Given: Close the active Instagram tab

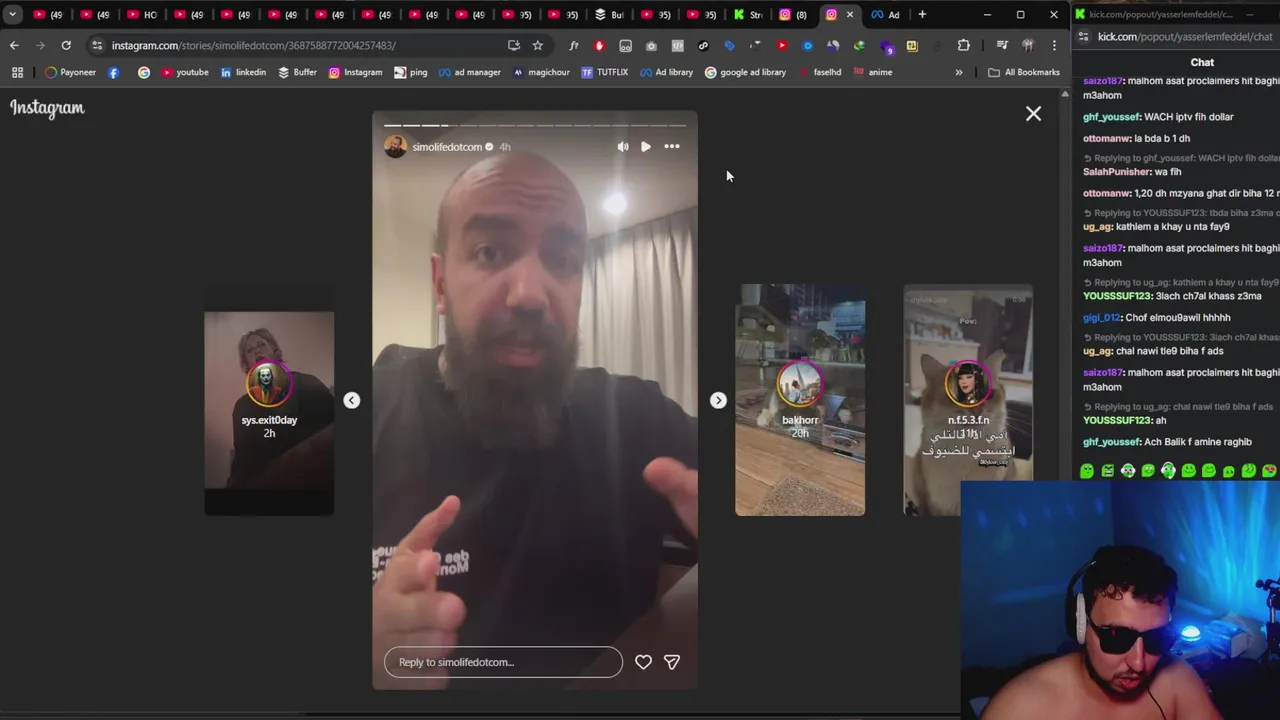Looking at the screenshot, I should tap(850, 14).
